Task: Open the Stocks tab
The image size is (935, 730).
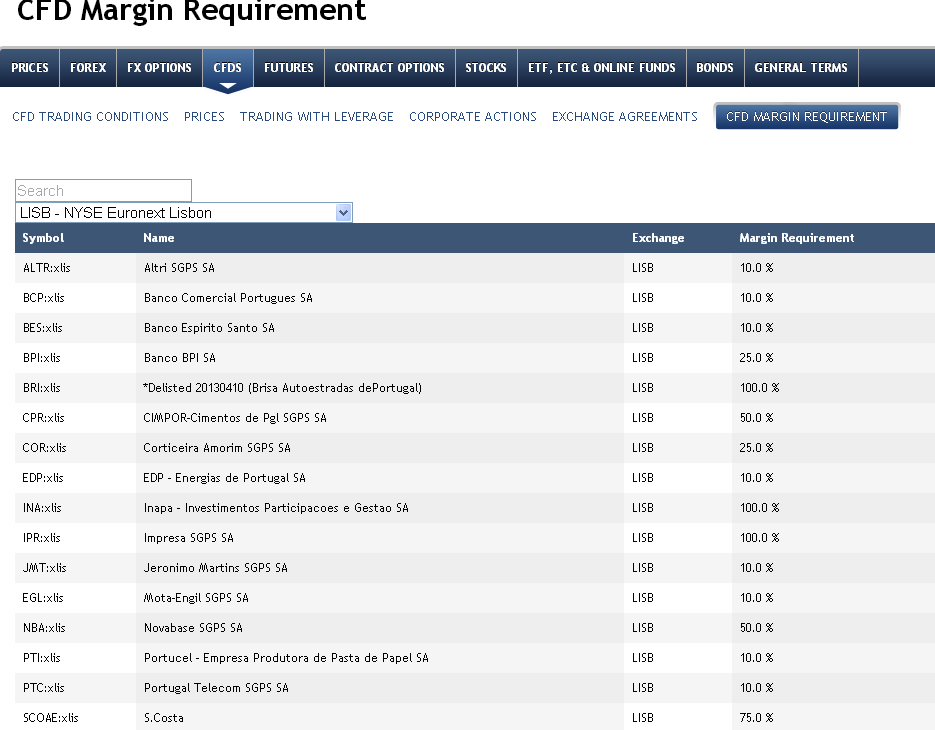Action: 486,68
